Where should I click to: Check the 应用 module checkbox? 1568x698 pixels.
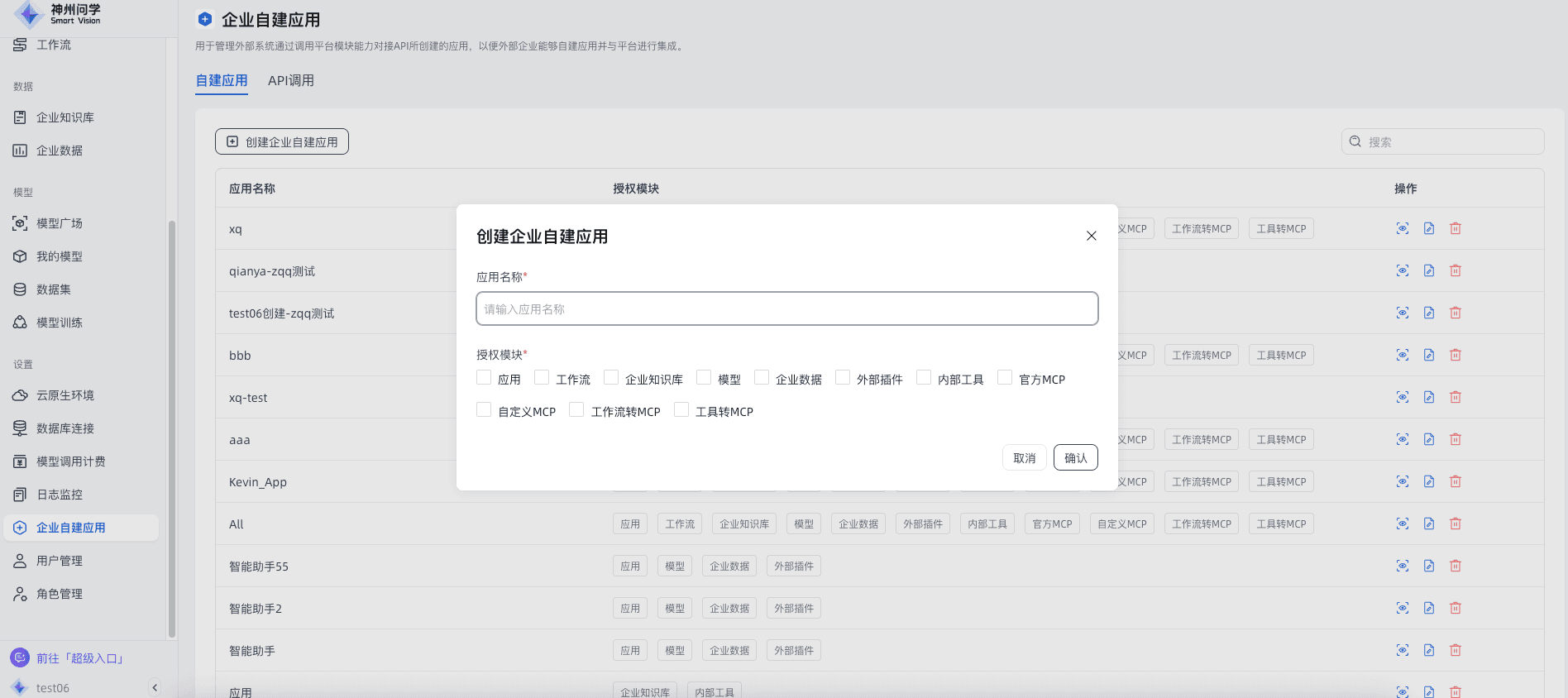(x=484, y=378)
